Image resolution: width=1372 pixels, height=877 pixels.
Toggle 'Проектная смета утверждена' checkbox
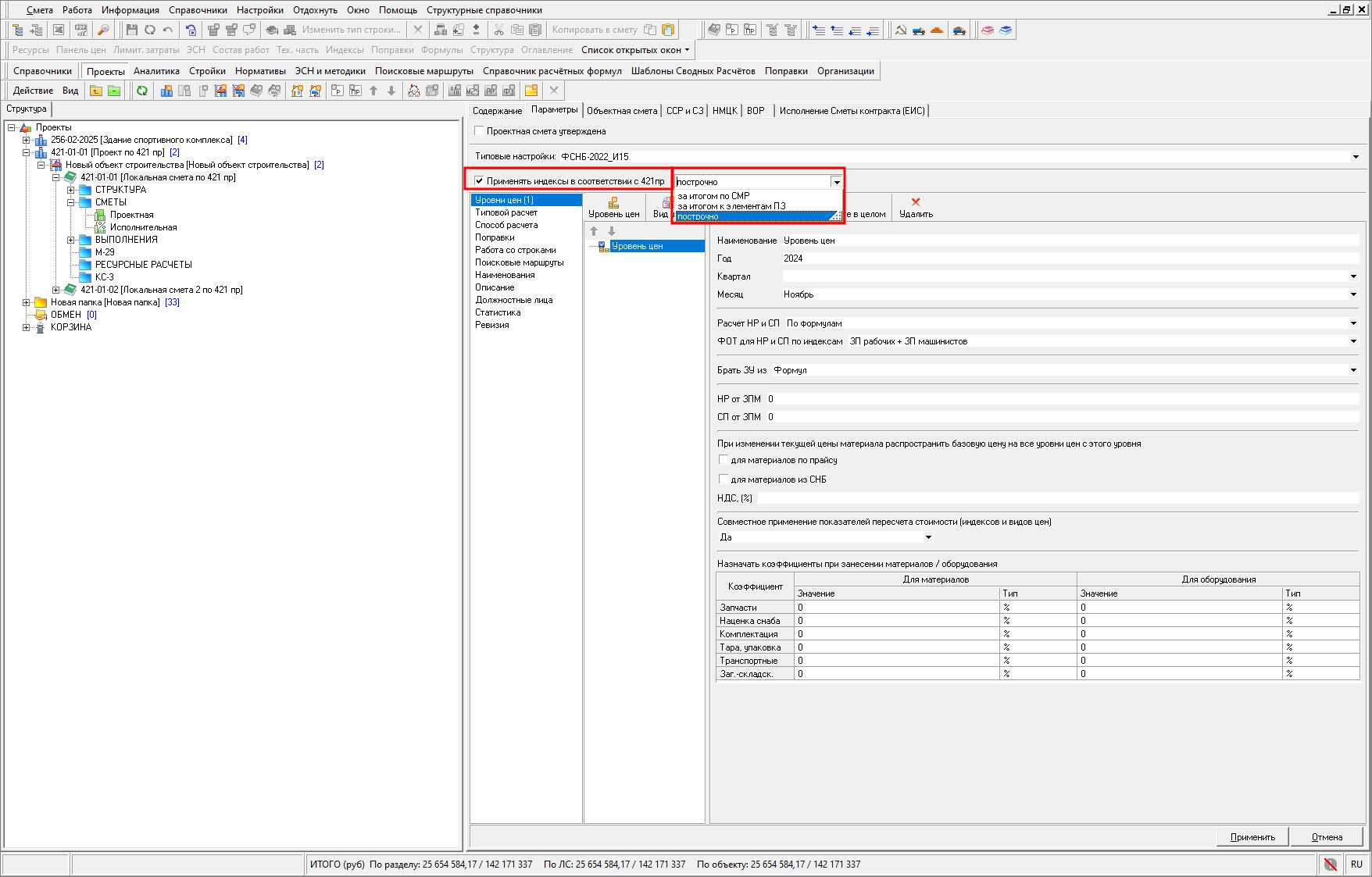tap(480, 131)
